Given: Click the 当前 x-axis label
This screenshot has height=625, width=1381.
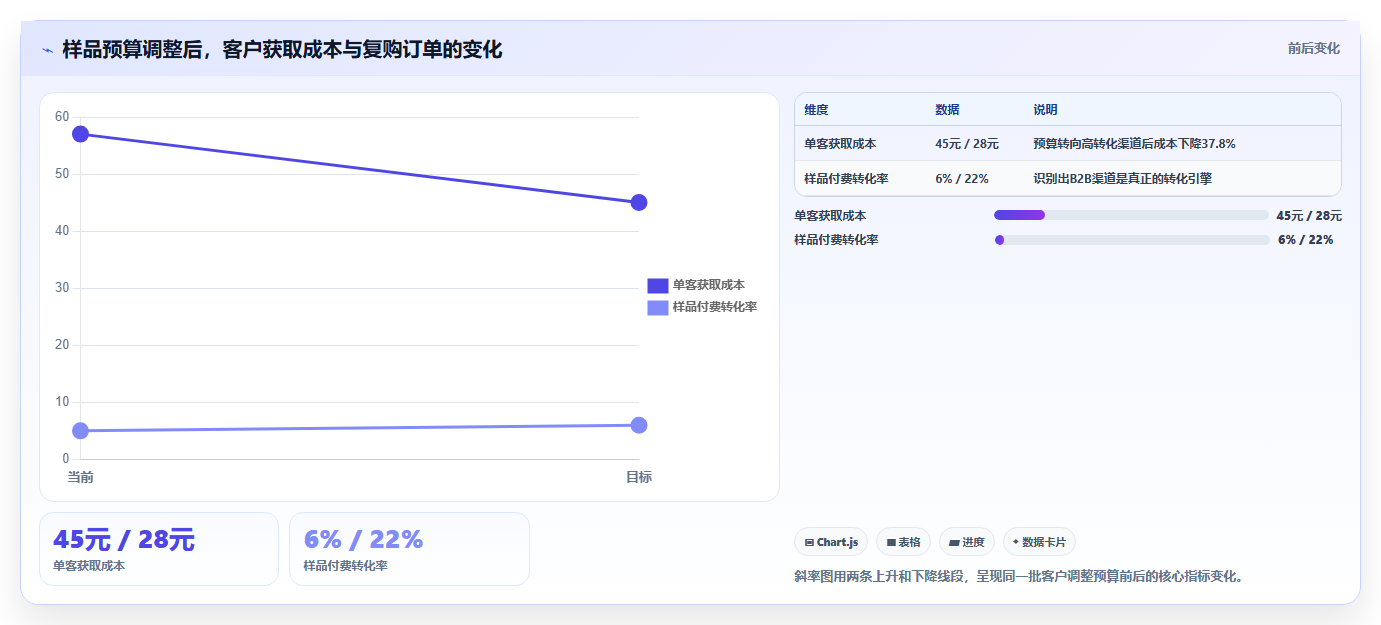Looking at the screenshot, I should coord(81,477).
